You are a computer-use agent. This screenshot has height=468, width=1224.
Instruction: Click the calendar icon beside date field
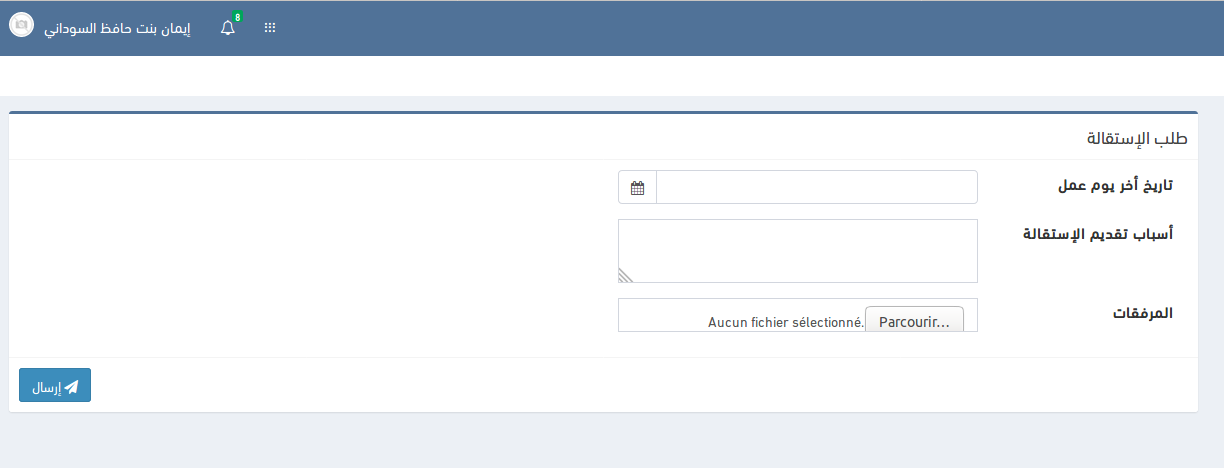coord(637,187)
